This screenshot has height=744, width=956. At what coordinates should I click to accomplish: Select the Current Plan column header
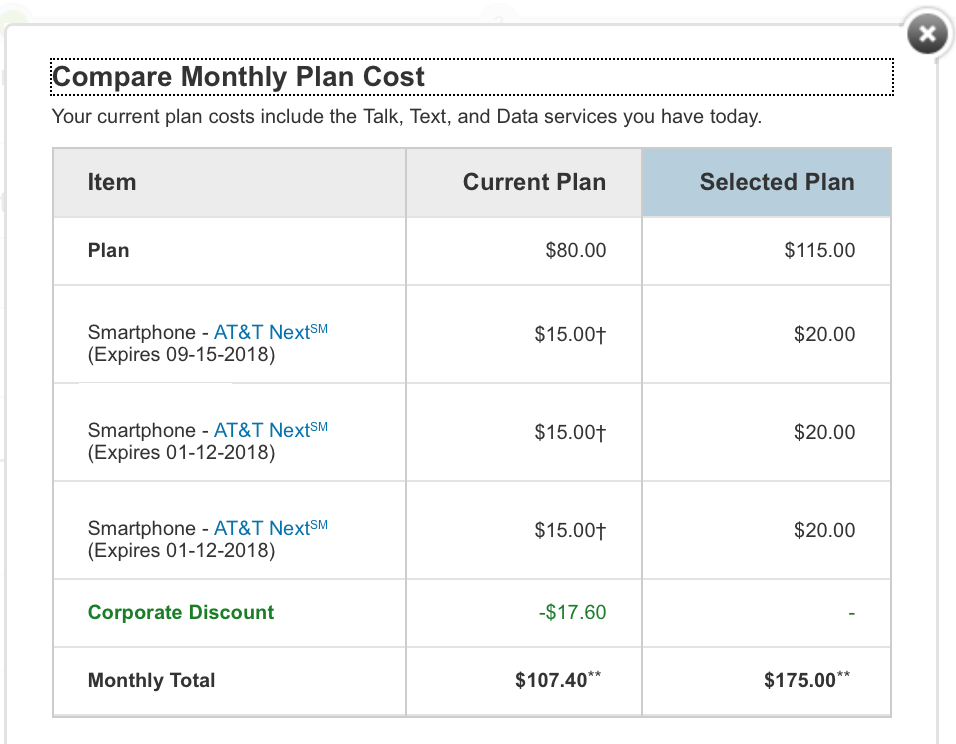click(534, 183)
